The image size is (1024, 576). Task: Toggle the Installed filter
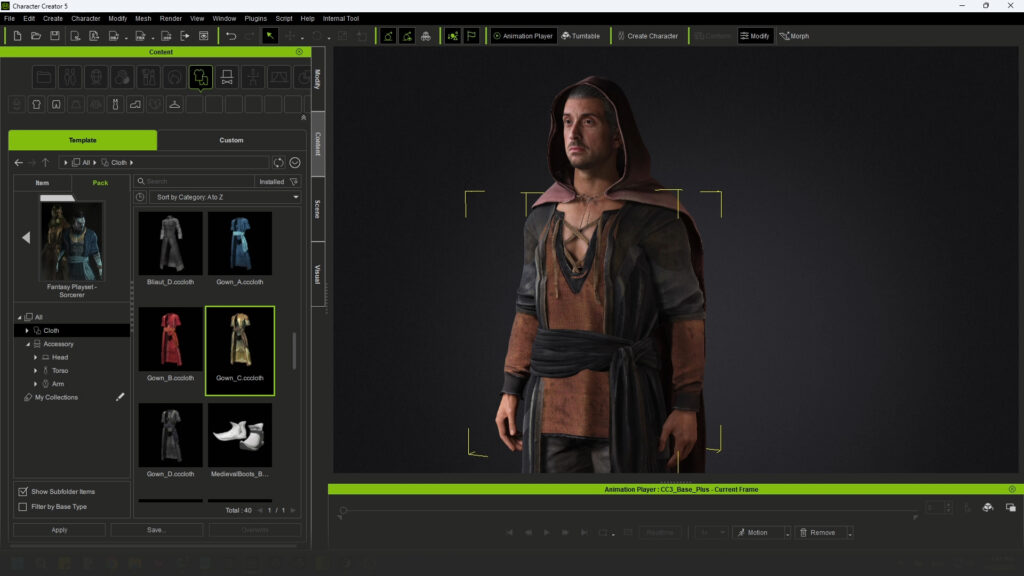tap(278, 182)
